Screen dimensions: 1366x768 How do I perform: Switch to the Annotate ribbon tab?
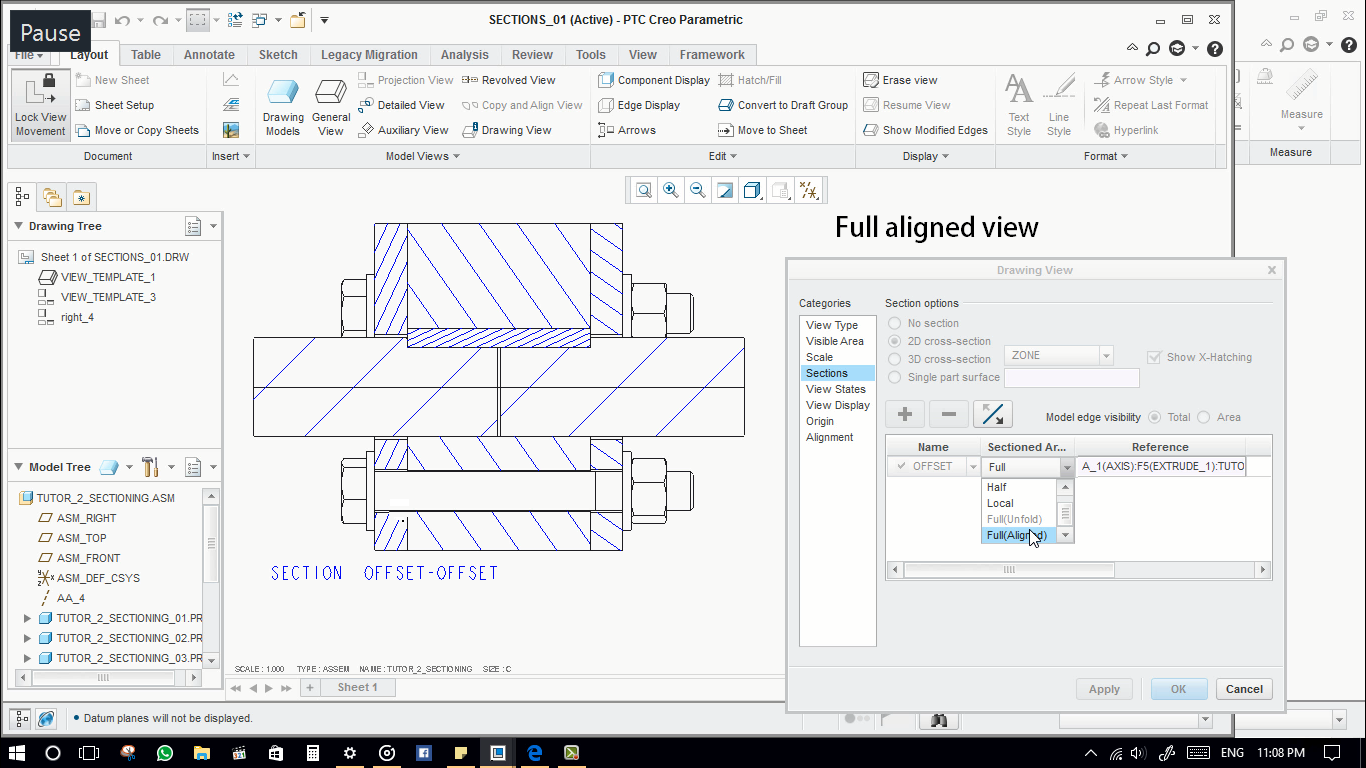point(209,55)
